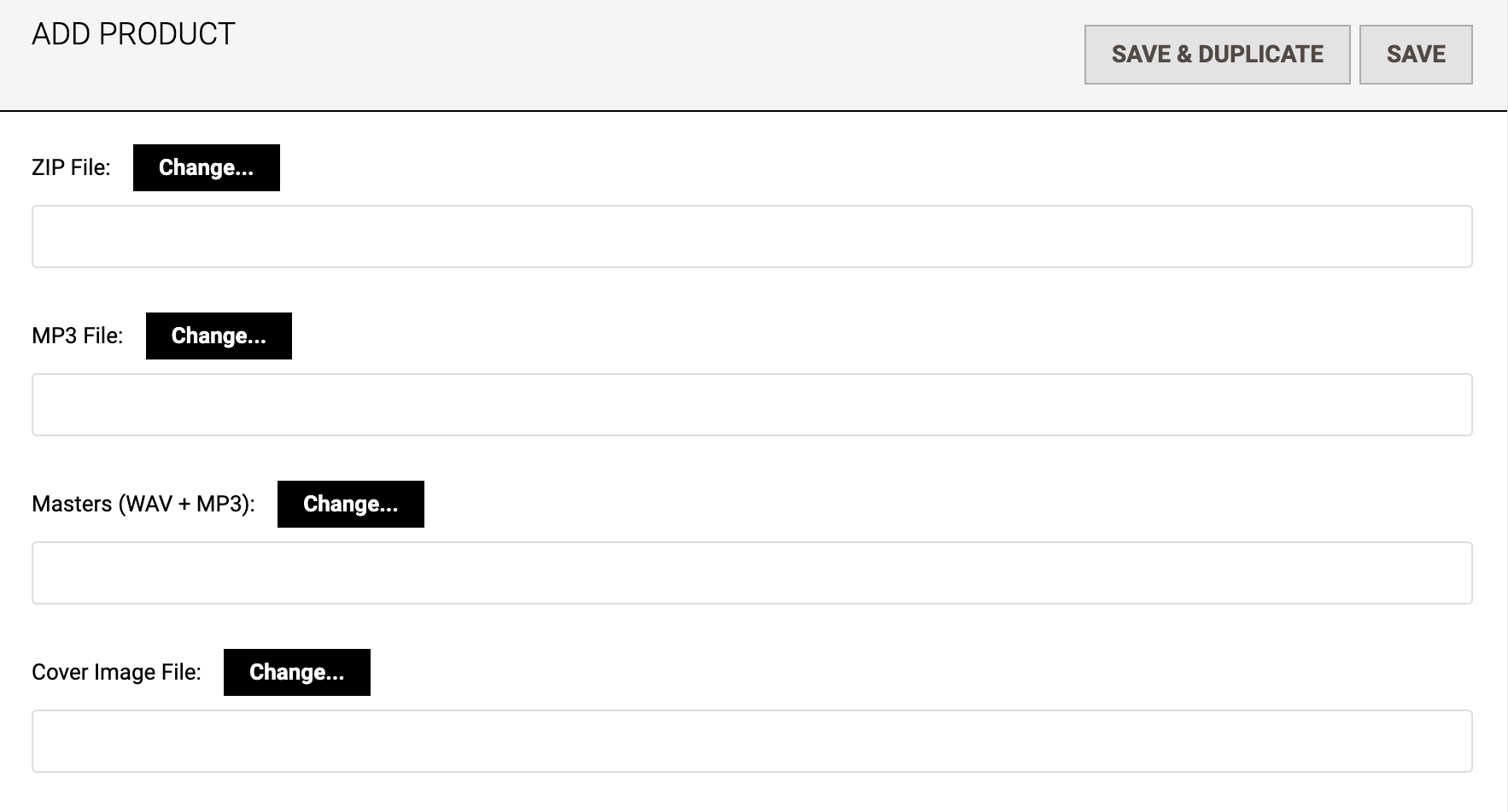
Task: Change the MP3 File upload
Action: point(219,336)
